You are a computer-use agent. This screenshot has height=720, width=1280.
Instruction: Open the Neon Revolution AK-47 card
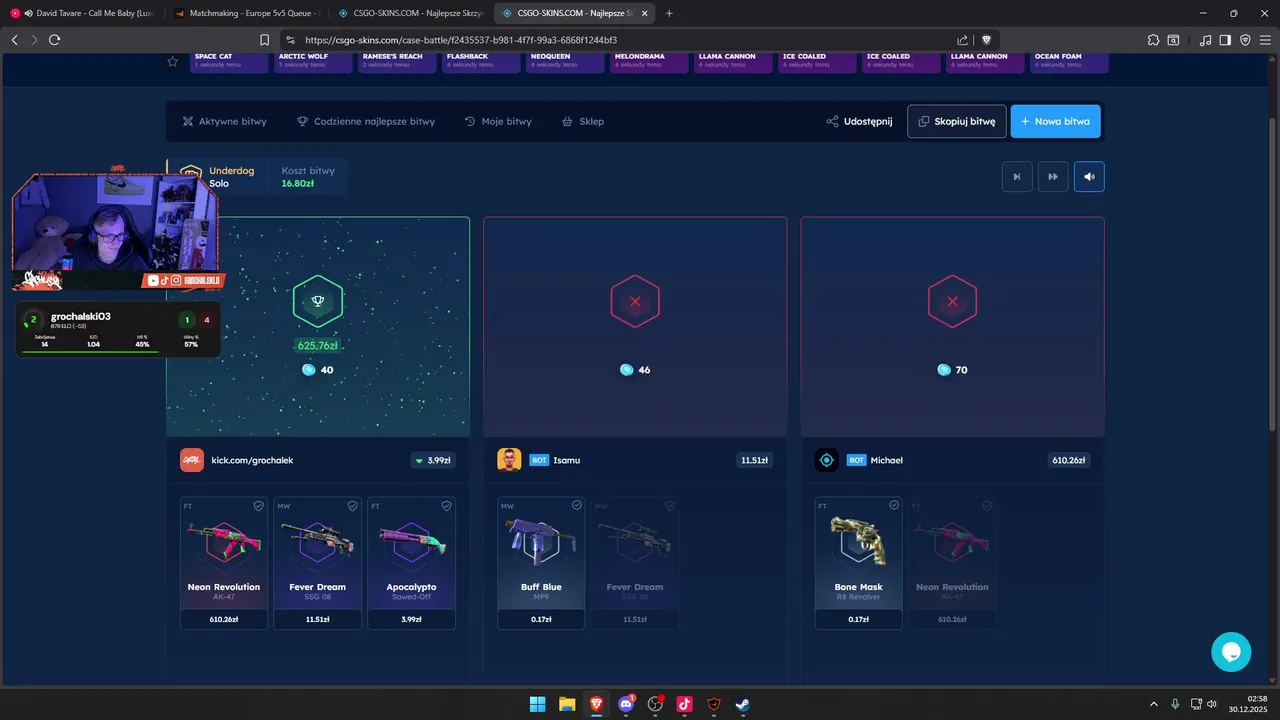[x=224, y=563]
